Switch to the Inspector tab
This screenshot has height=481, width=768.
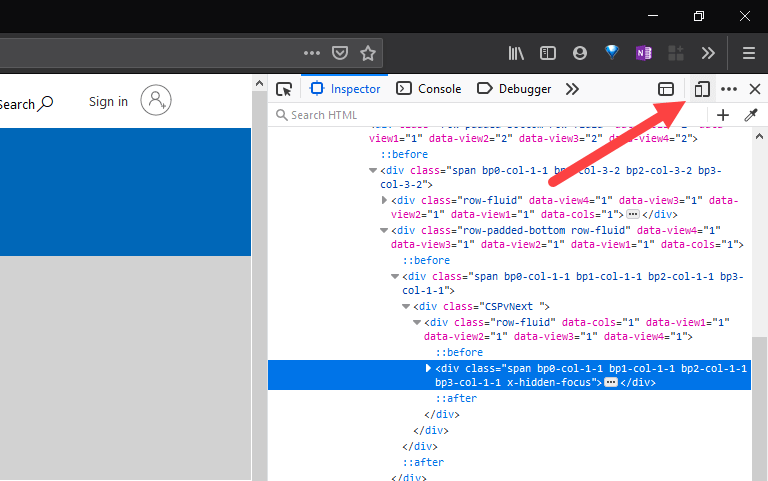(345, 89)
